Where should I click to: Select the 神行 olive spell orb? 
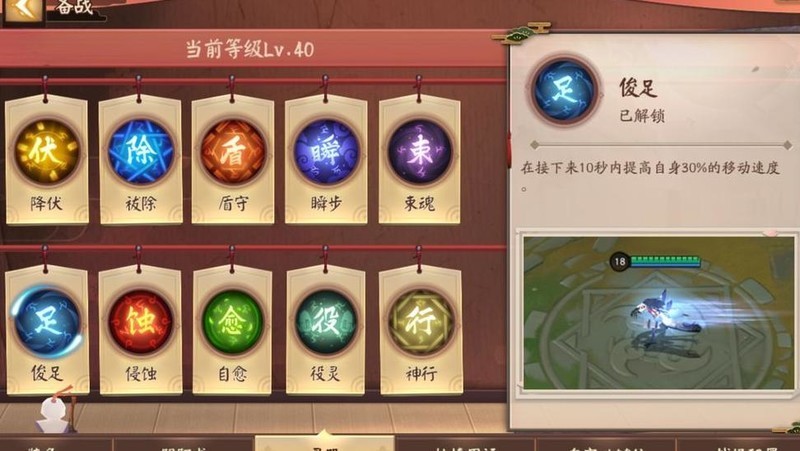[419, 321]
